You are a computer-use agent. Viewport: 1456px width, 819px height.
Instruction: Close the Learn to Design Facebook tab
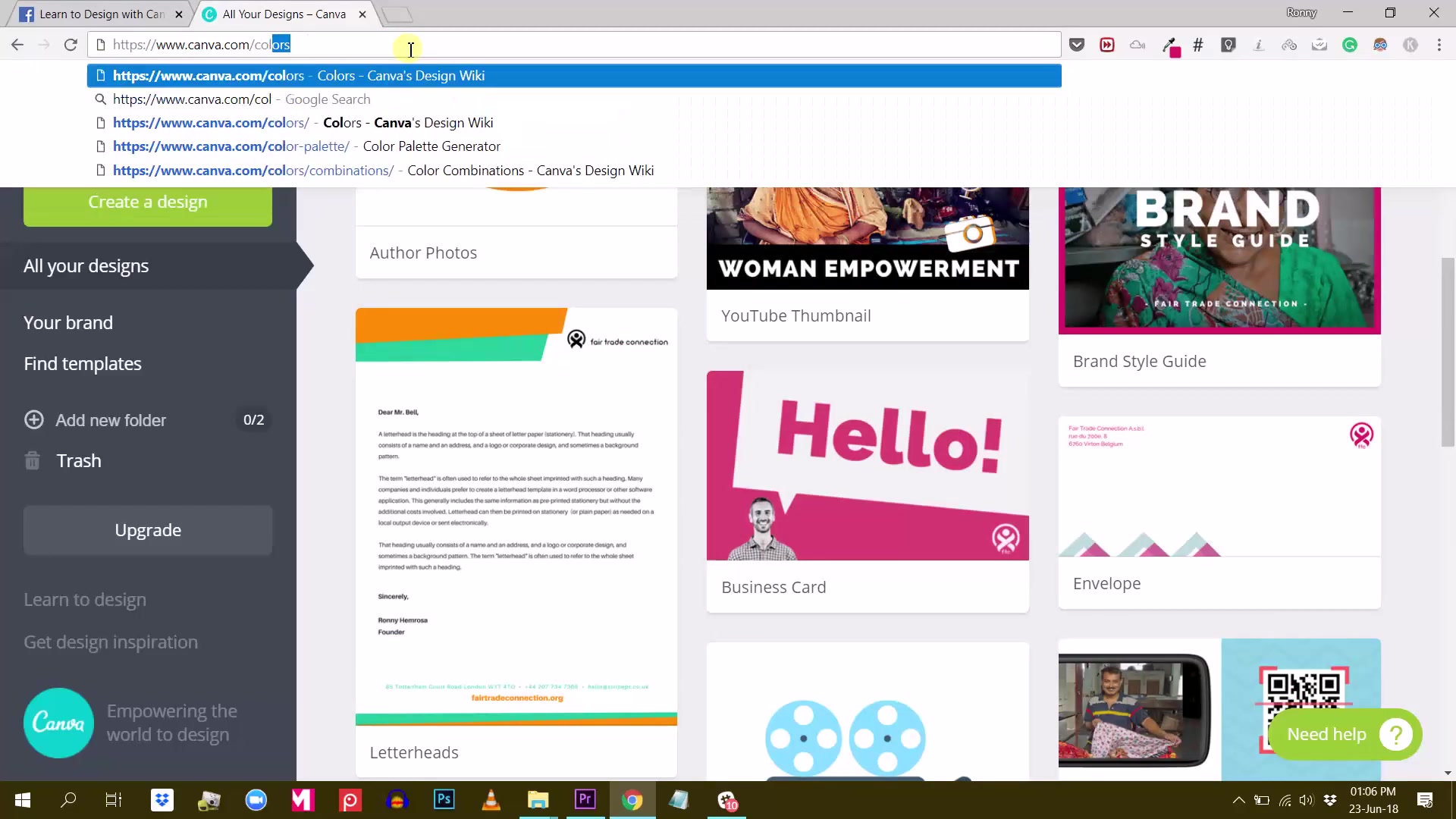coord(179,14)
